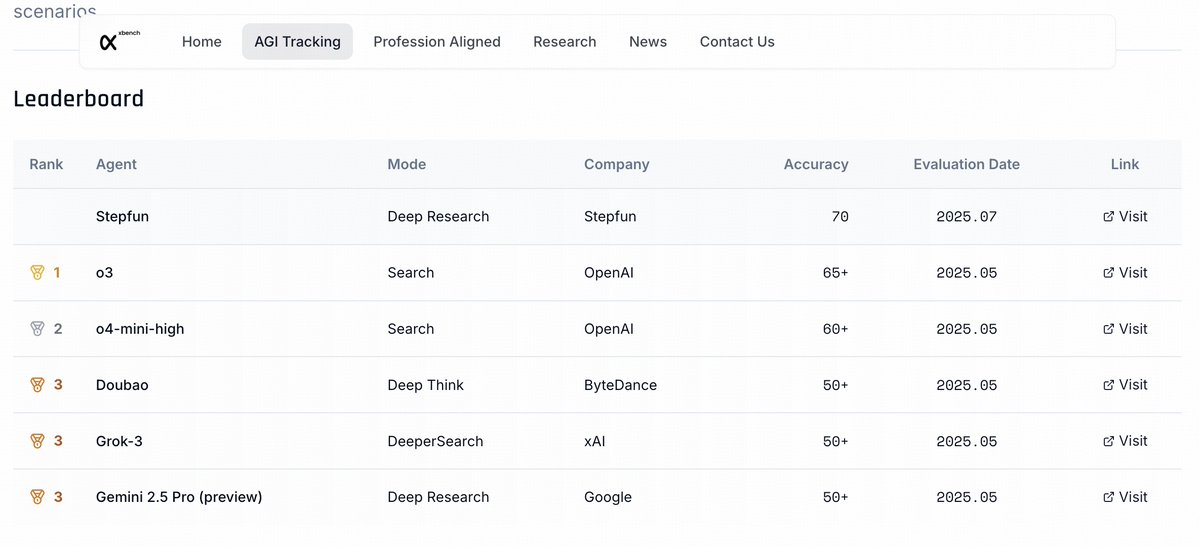This screenshot has width=1199, height=547.
Task: Click the Evaluation Date column header
Action: click(967, 164)
